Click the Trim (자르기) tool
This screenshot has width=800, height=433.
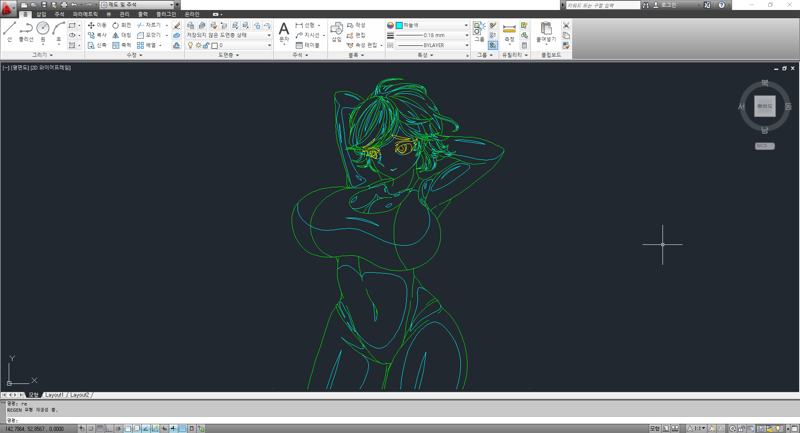[x=148, y=25]
